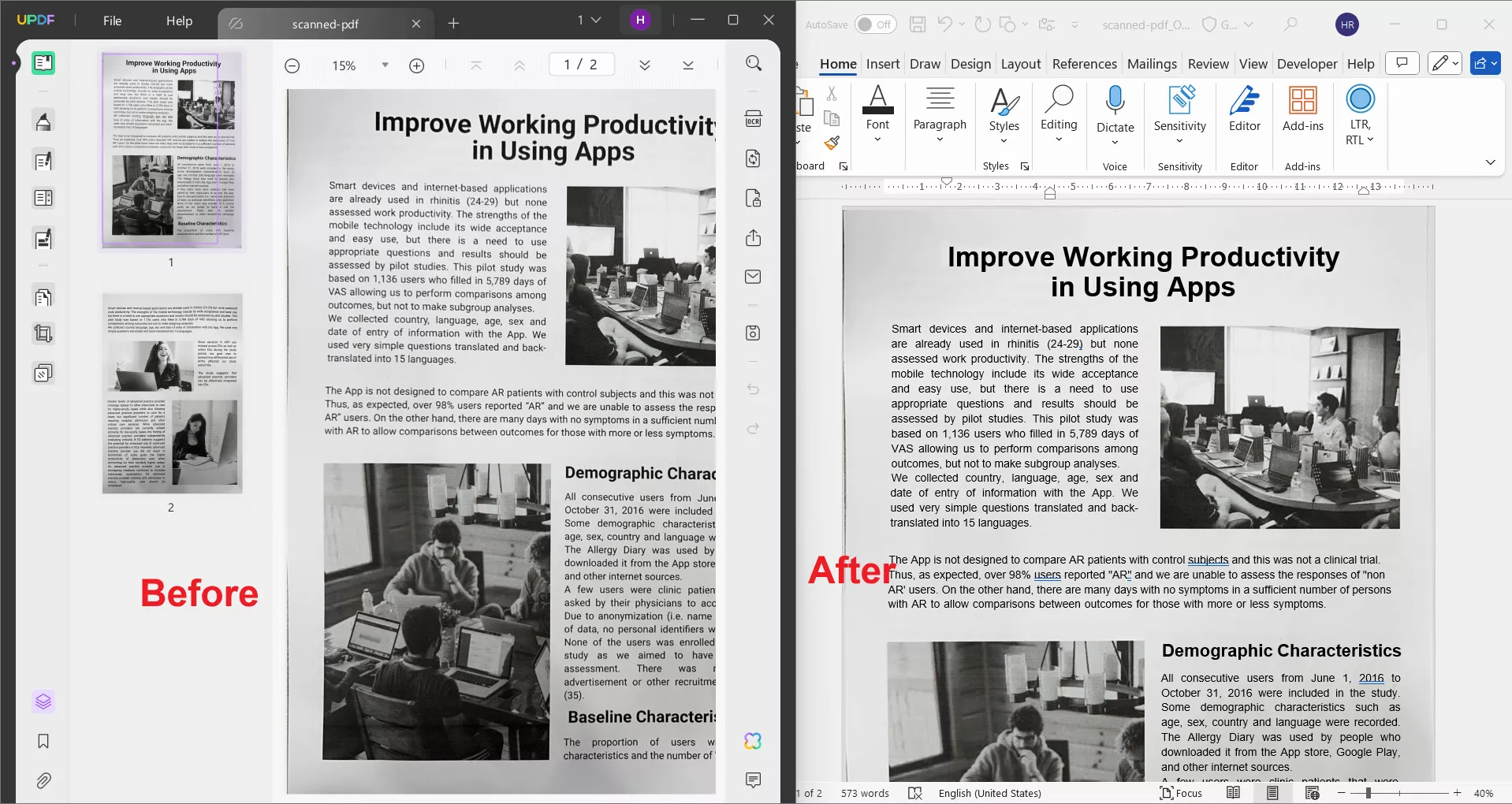
Task: Open the File menu in UPDF
Action: pos(113,20)
